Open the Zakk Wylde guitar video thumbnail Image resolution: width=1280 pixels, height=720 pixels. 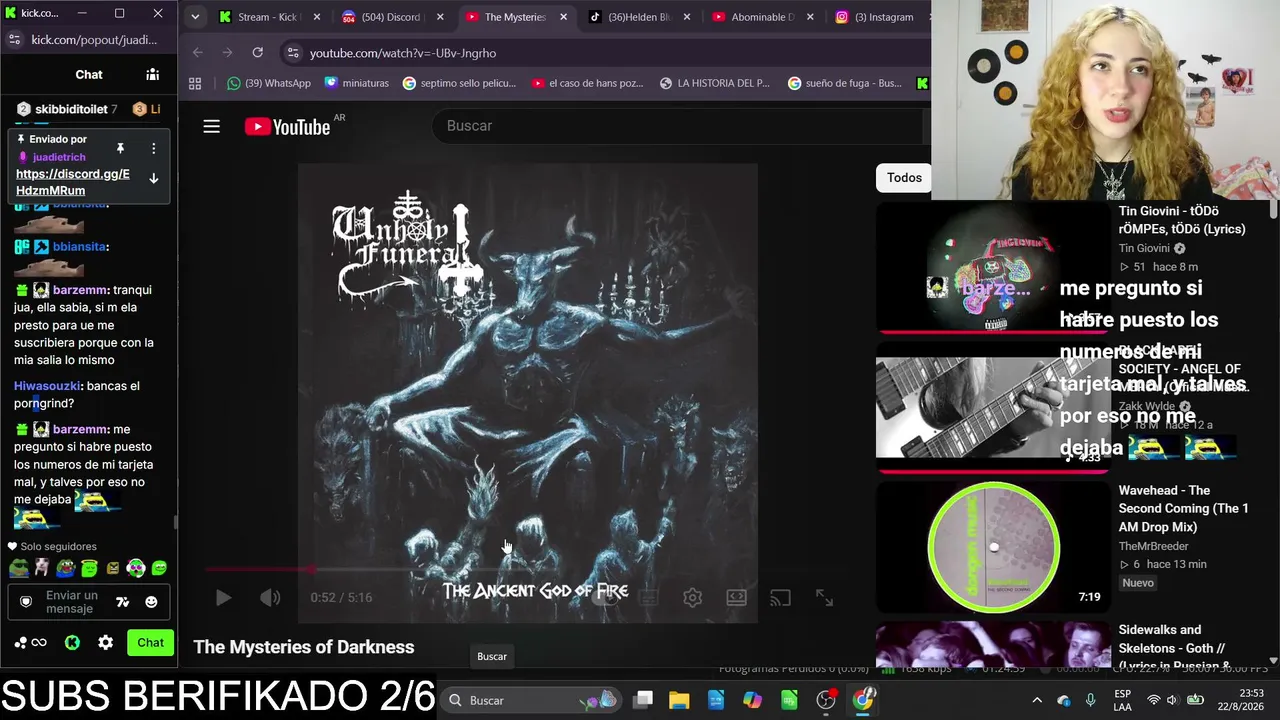tap(993, 407)
